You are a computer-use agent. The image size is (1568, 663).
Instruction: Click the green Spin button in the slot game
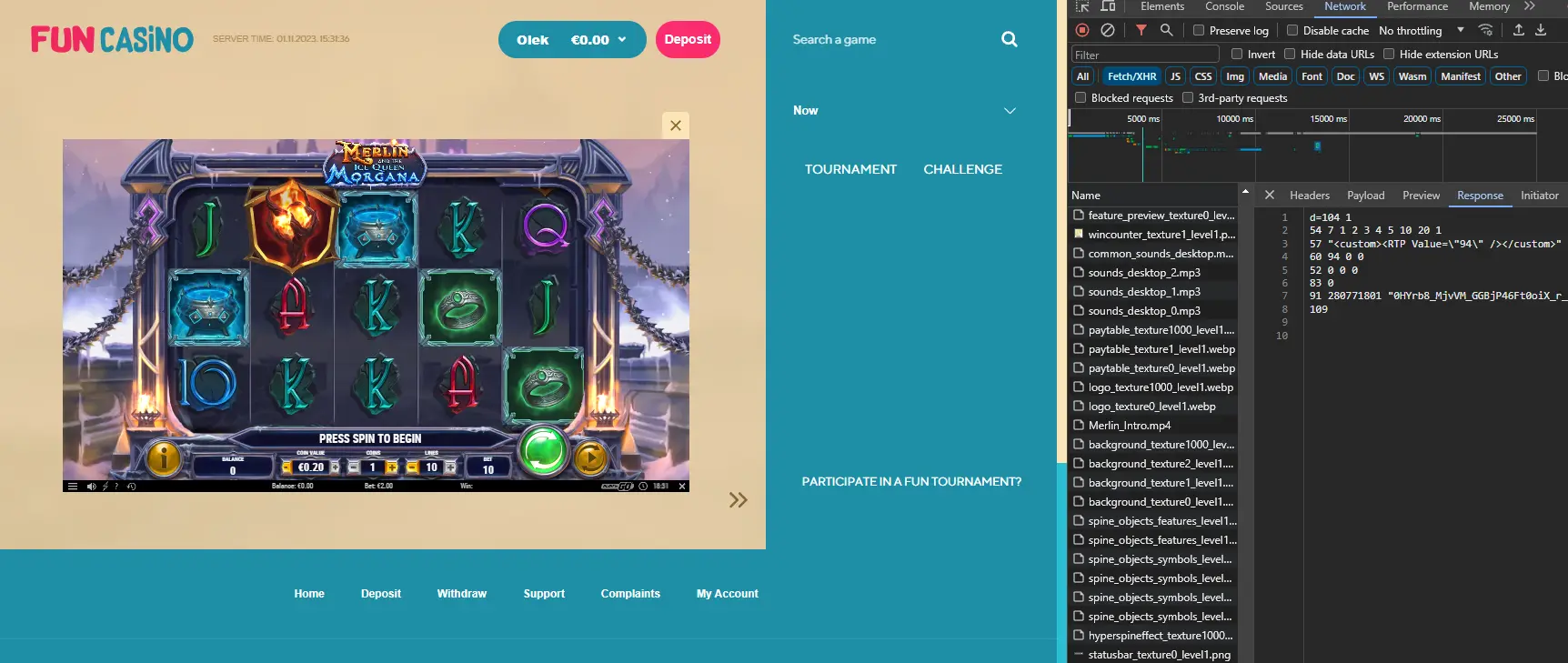point(543,450)
